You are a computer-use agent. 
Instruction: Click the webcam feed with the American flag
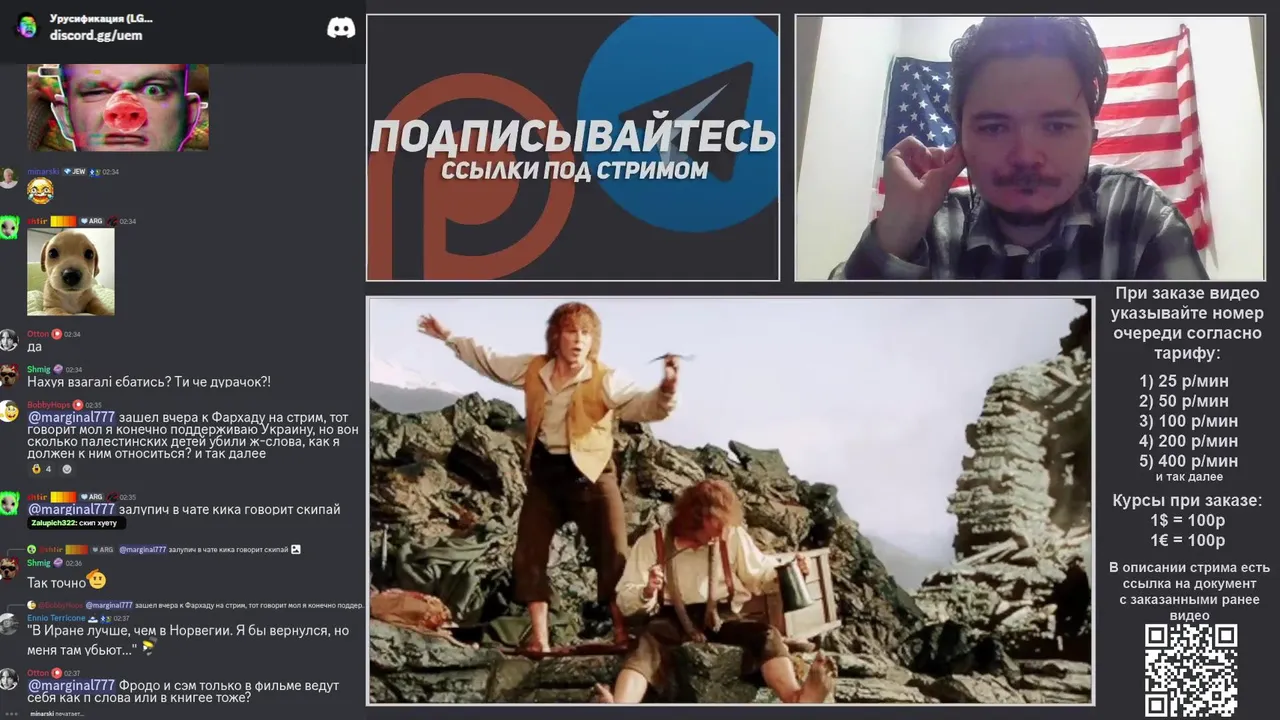pyautogui.click(x=1030, y=148)
